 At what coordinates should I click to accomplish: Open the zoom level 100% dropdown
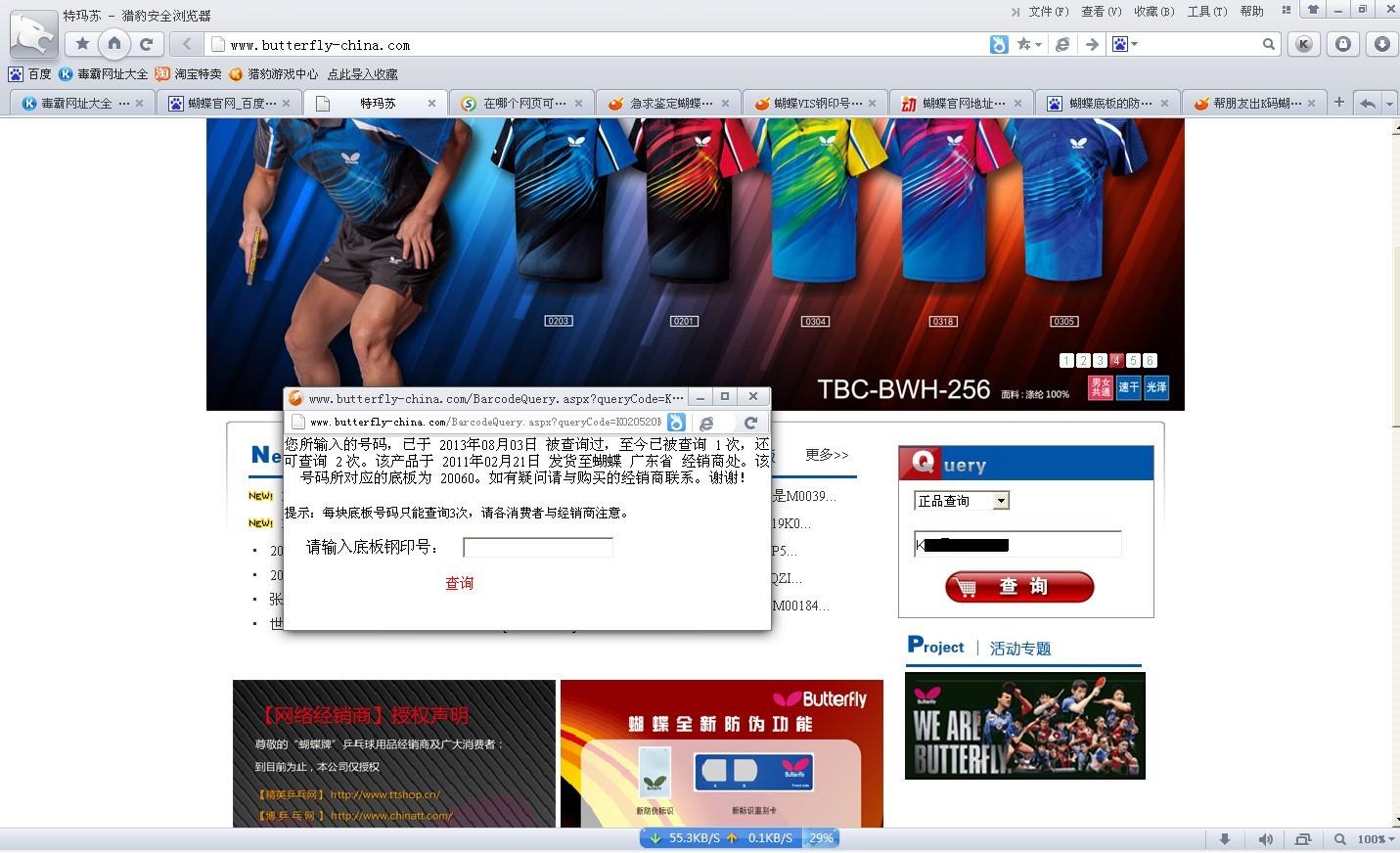pos(1373,838)
